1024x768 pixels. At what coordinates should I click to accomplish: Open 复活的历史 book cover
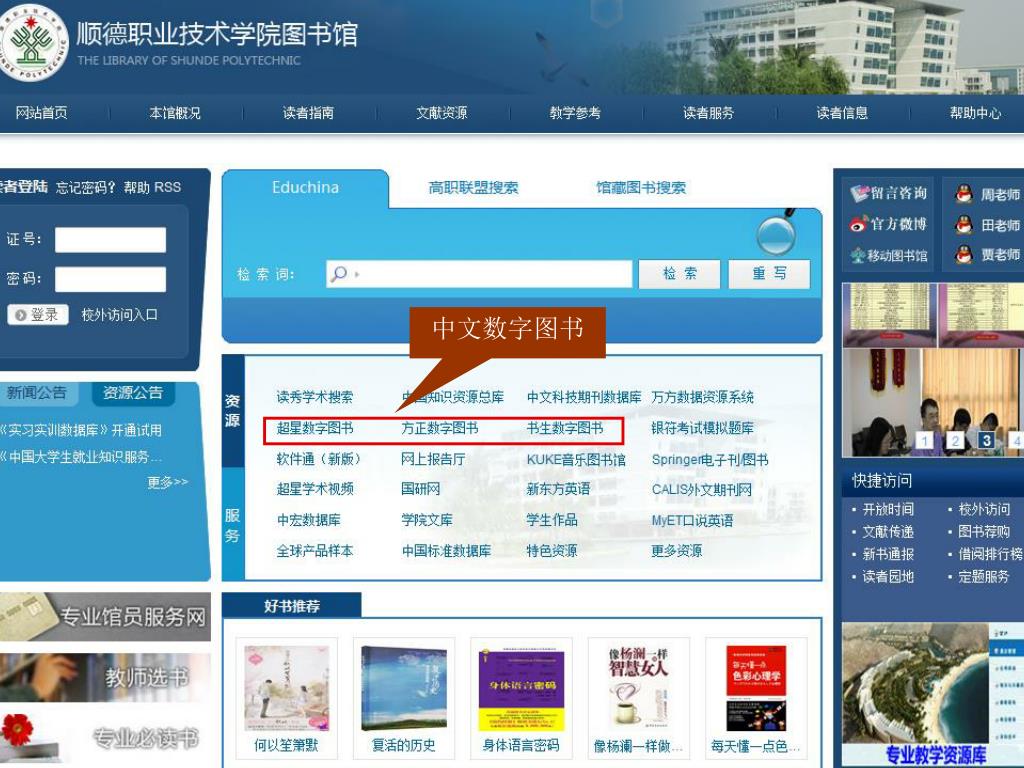pos(404,688)
